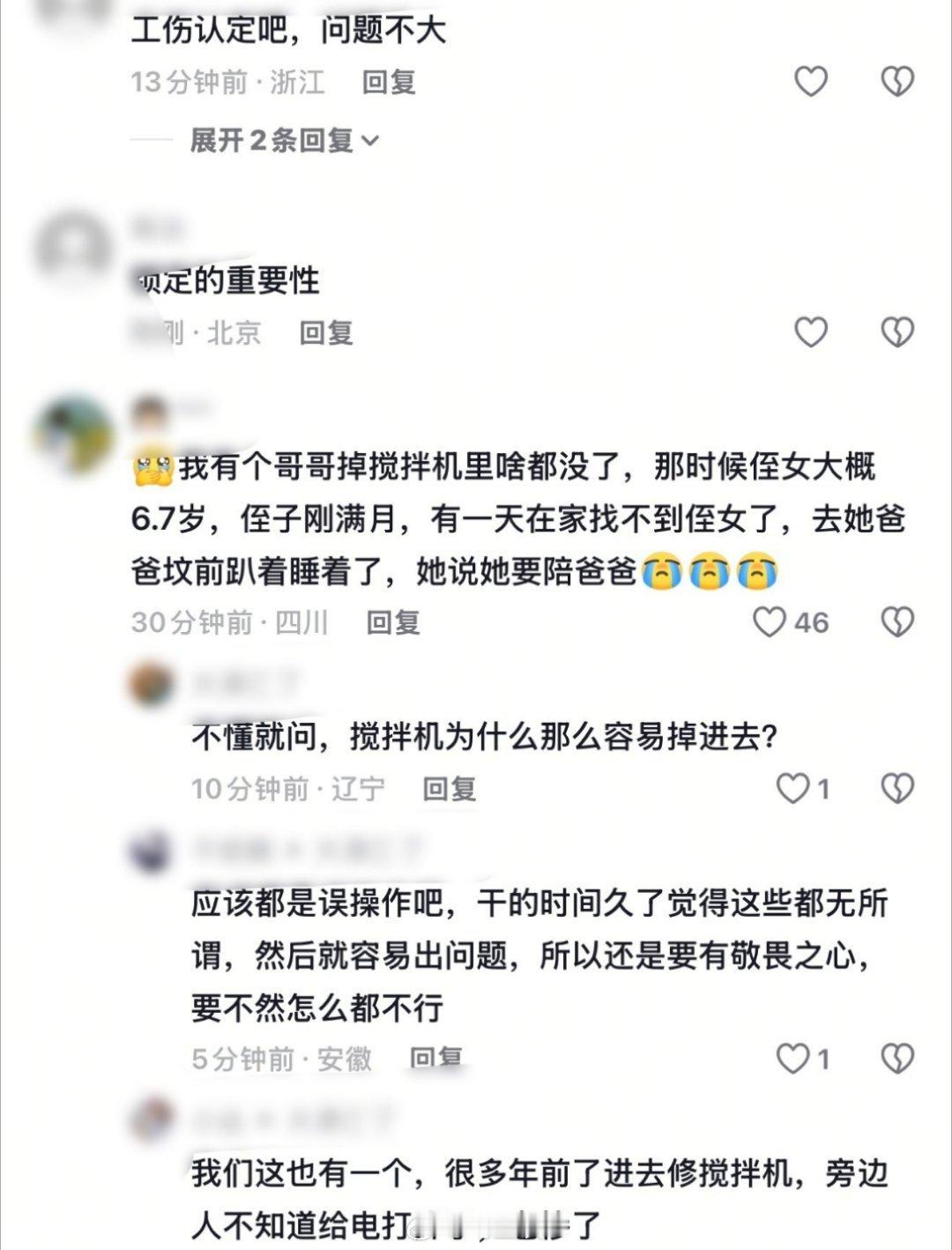
Task: Open the Liaoning replier's small avatar
Action: click(x=152, y=684)
